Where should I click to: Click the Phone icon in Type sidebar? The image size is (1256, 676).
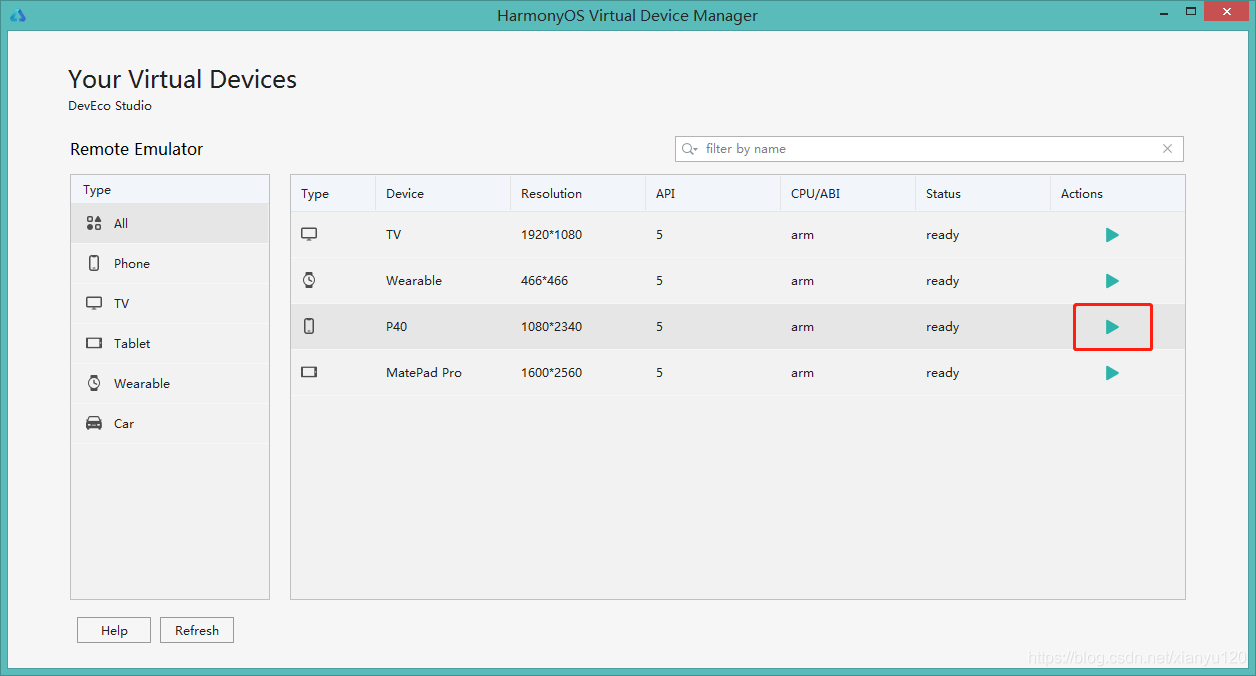pos(94,263)
